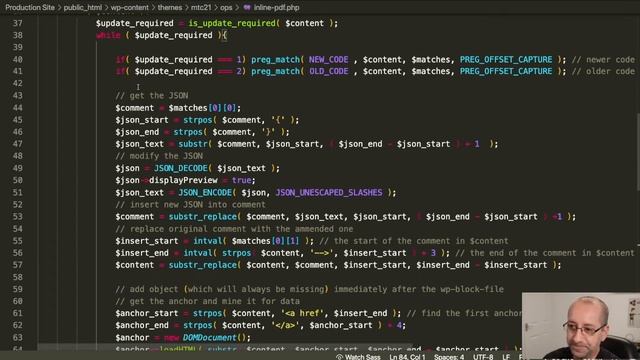The image size is (640, 360).
Task: Click JSON_ENCODE on line 51
Action: 204,192
